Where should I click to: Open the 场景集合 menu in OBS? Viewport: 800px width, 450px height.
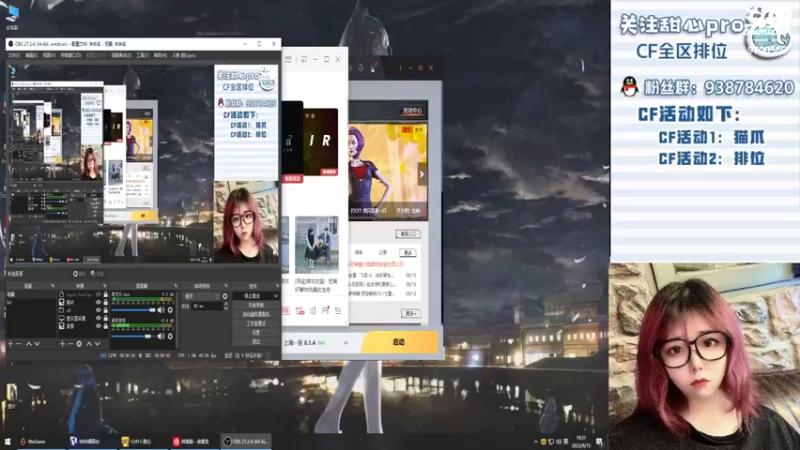point(121,55)
